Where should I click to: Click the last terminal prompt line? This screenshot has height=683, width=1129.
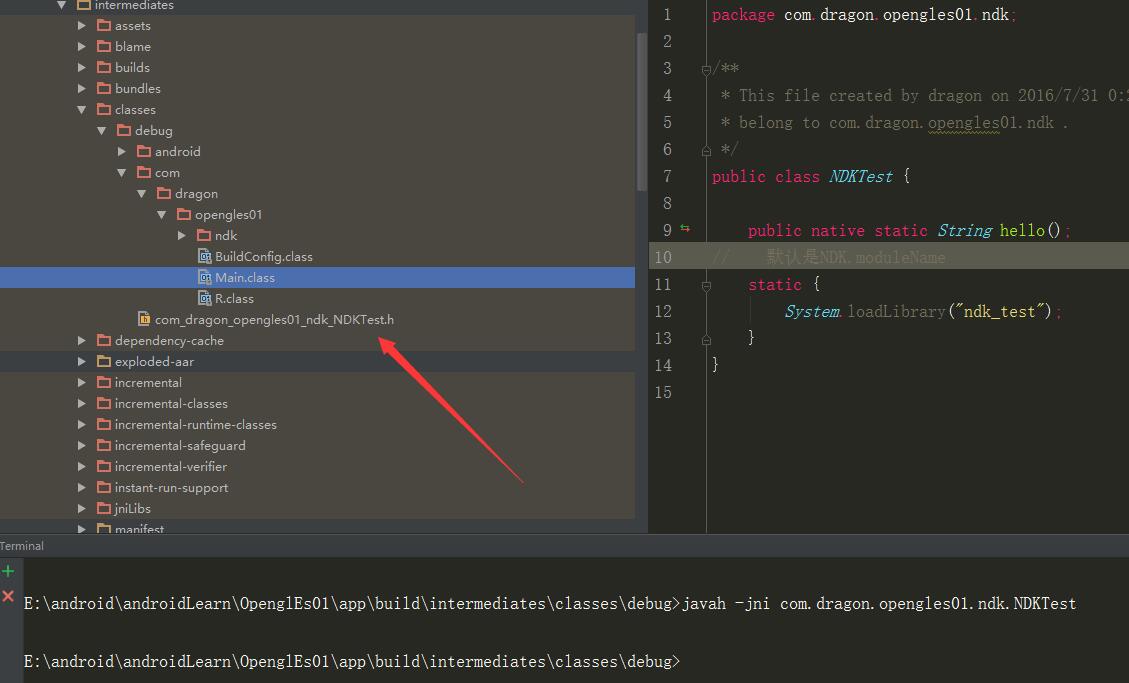351,661
